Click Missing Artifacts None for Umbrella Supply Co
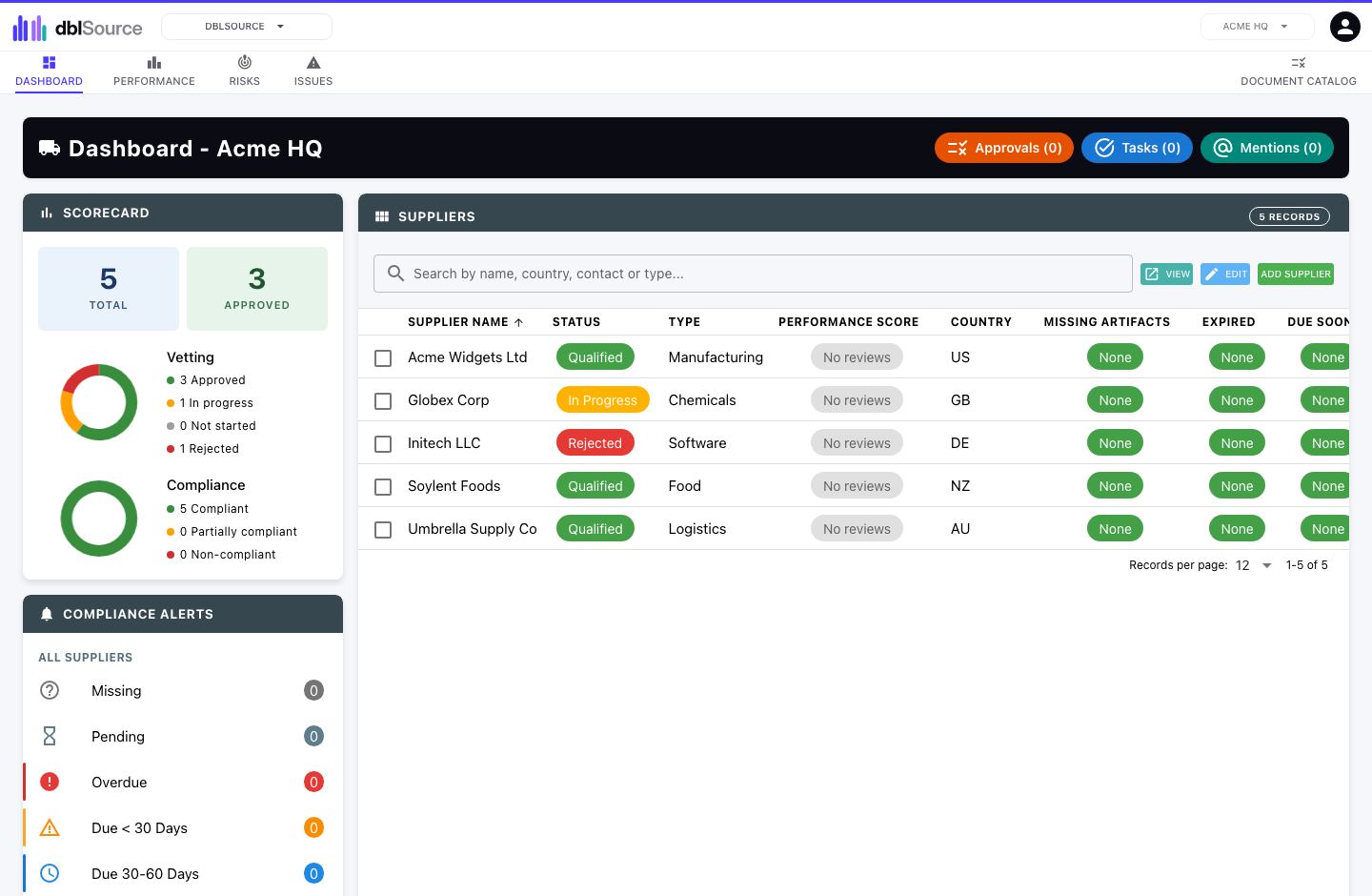Screen dimensions: 1372x896 click(1115, 529)
